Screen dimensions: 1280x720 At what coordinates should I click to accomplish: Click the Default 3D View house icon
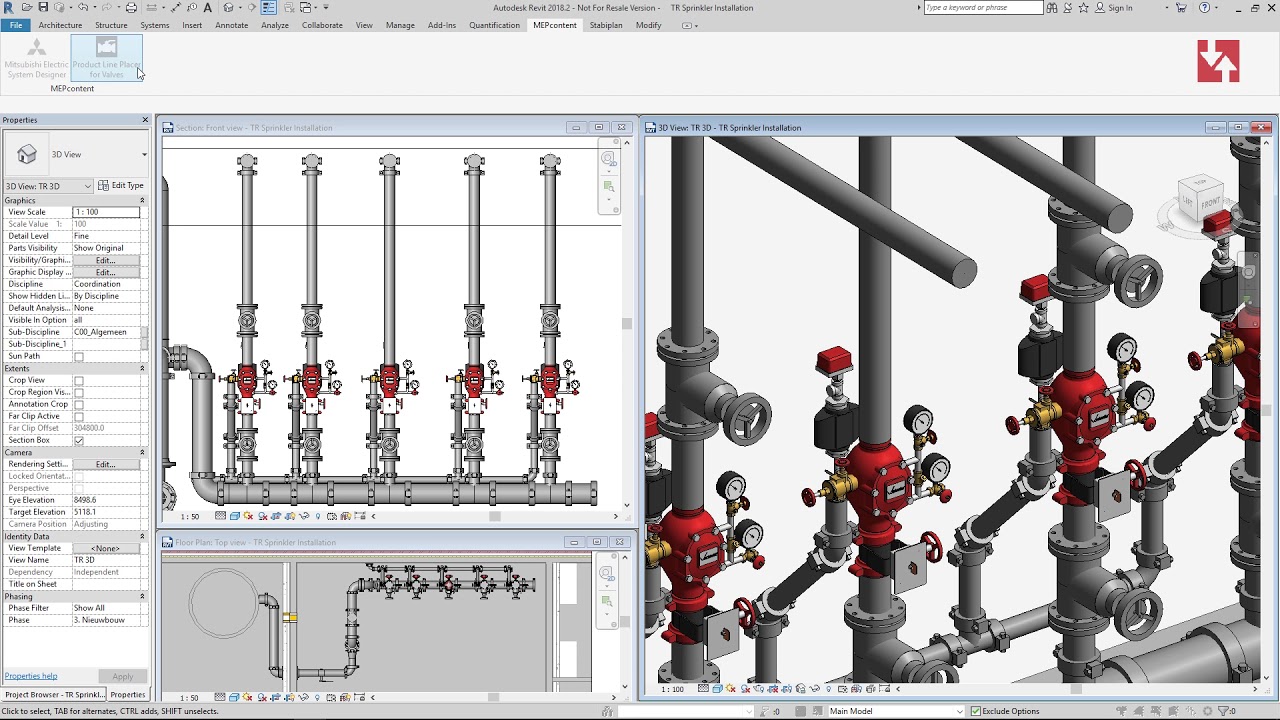pos(229,7)
